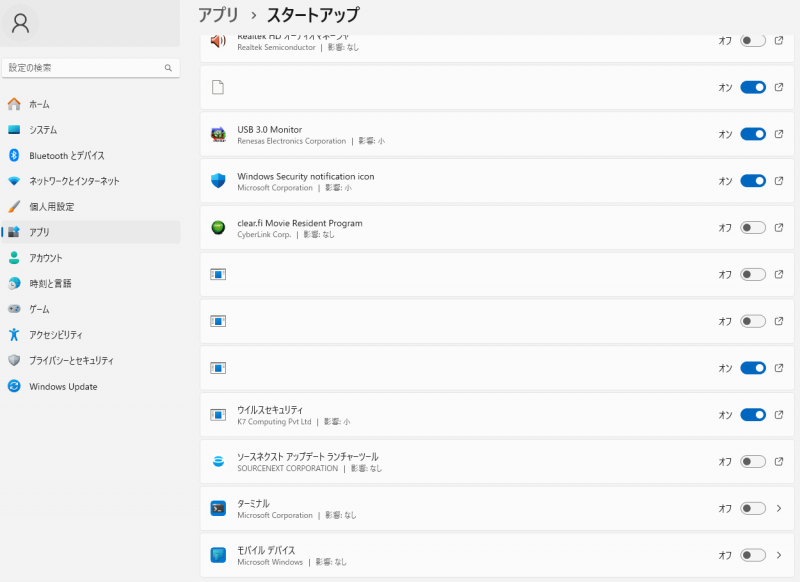
Task: Click the 設定の検索 search field
Action: pyautogui.click(x=85, y=68)
